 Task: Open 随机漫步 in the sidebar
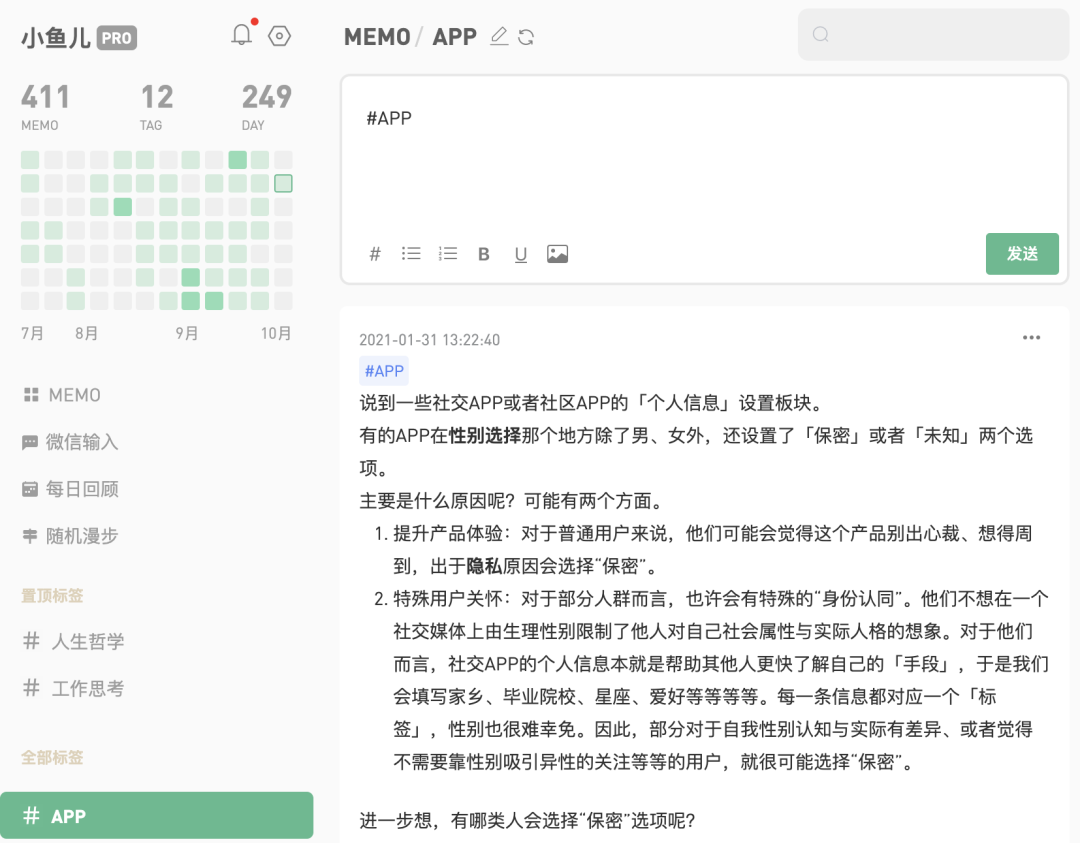click(70, 536)
